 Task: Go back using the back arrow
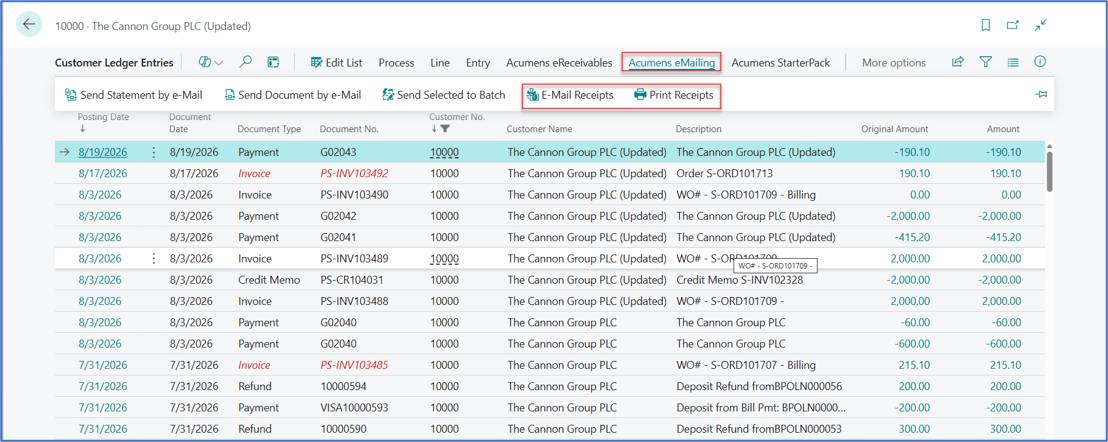pos(29,25)
